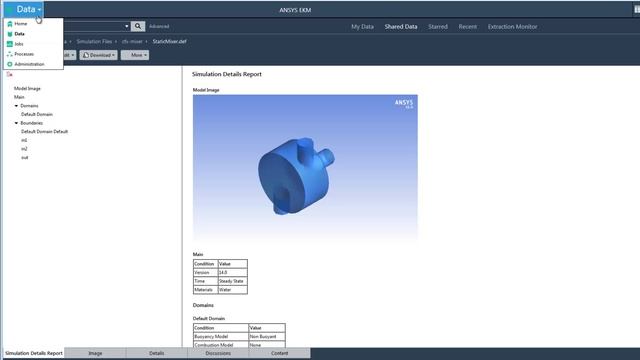Click the Combustion Model table cell
The width and height of the screenshot is (640, 360).
221,345
